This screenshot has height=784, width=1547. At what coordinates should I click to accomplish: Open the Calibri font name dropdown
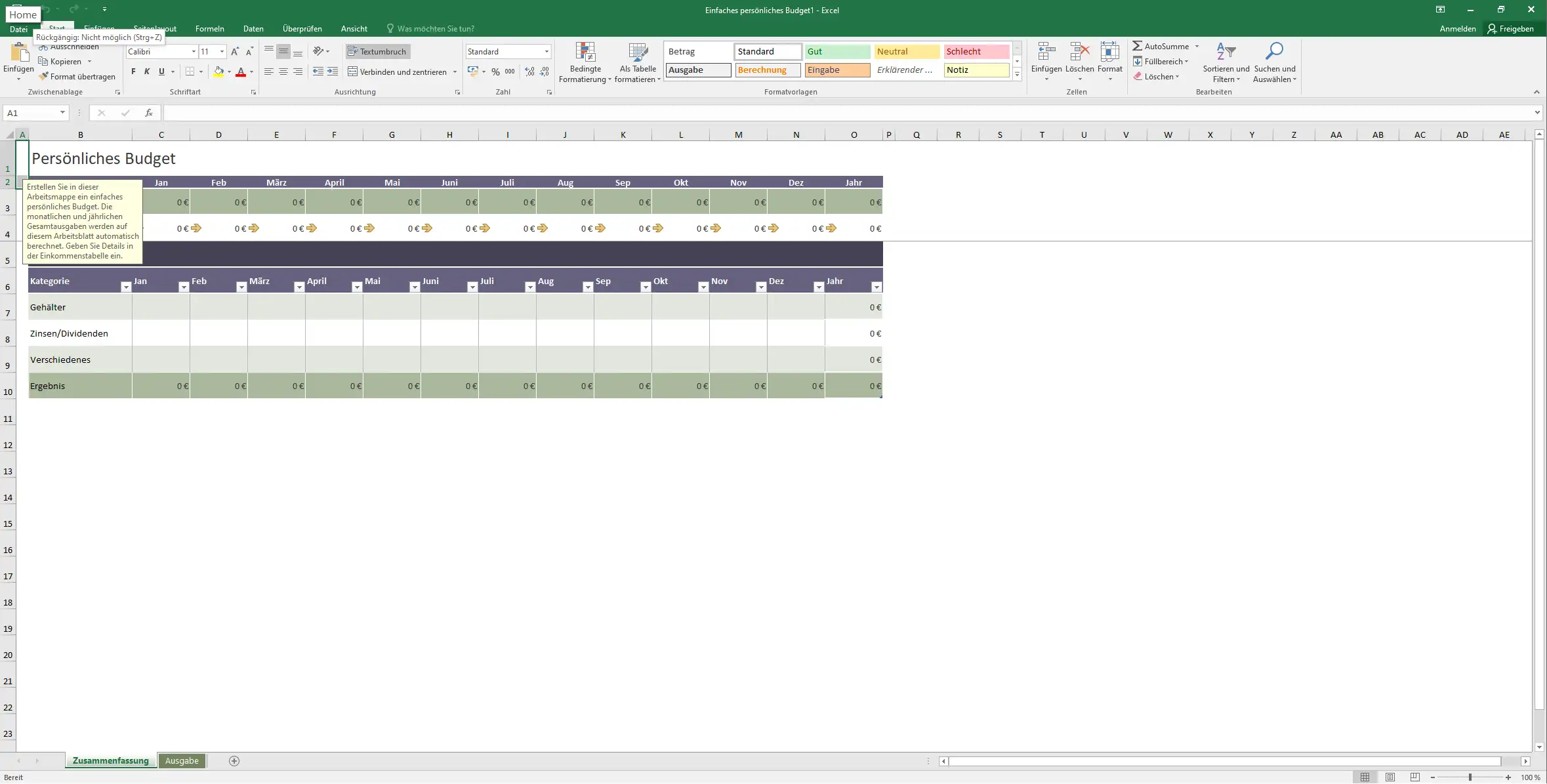(x=194, y=52)
